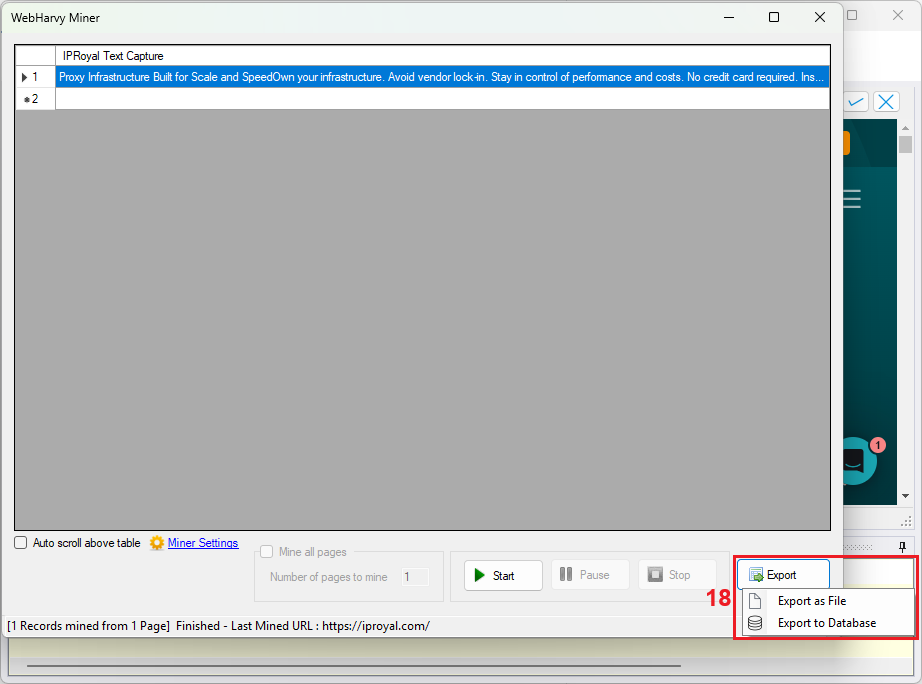Open the chat bubble widget icon
Image resolution: width=922 pixels, height=684 pixels.
(852, 459)
